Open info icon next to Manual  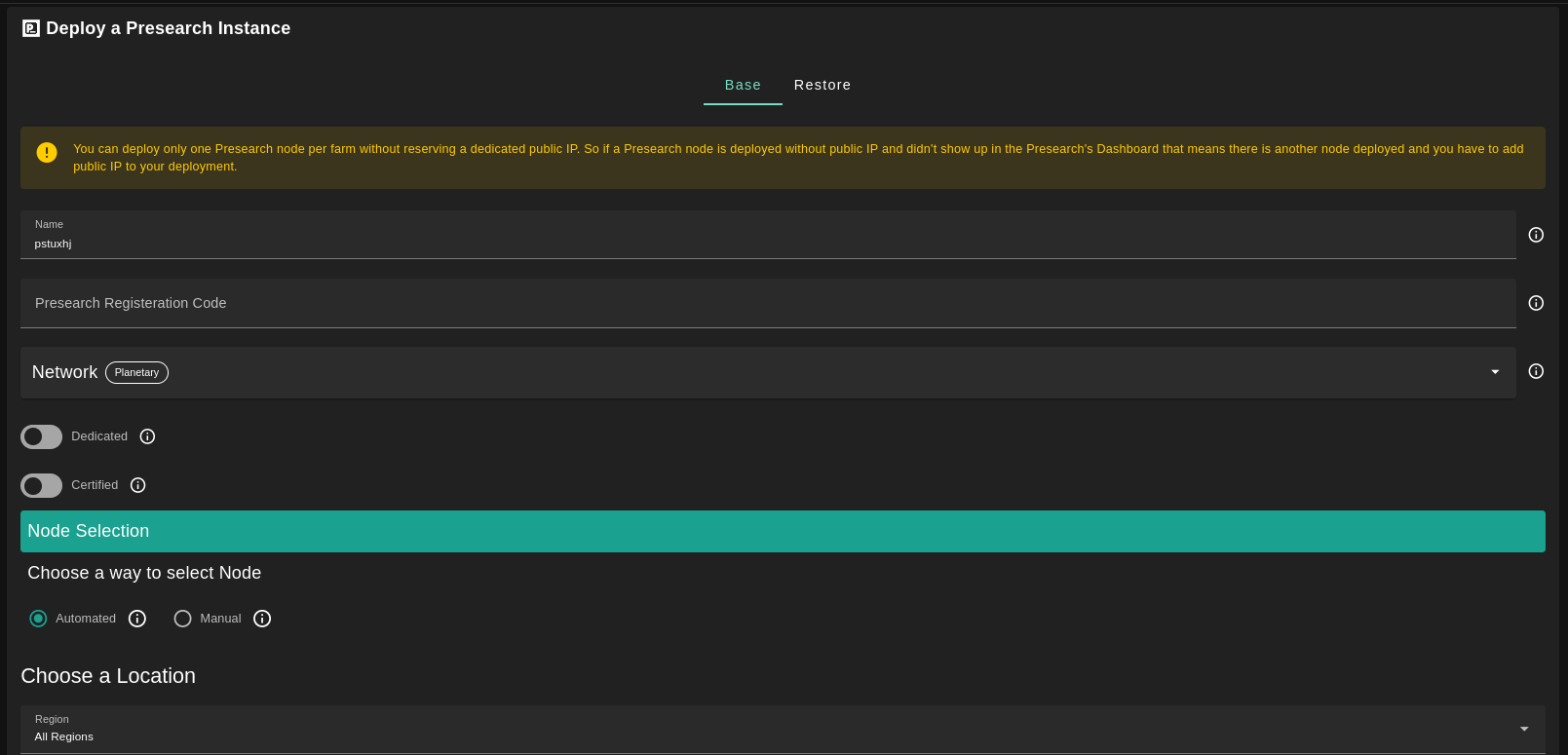pyautogui.click(x=262, y=619)
